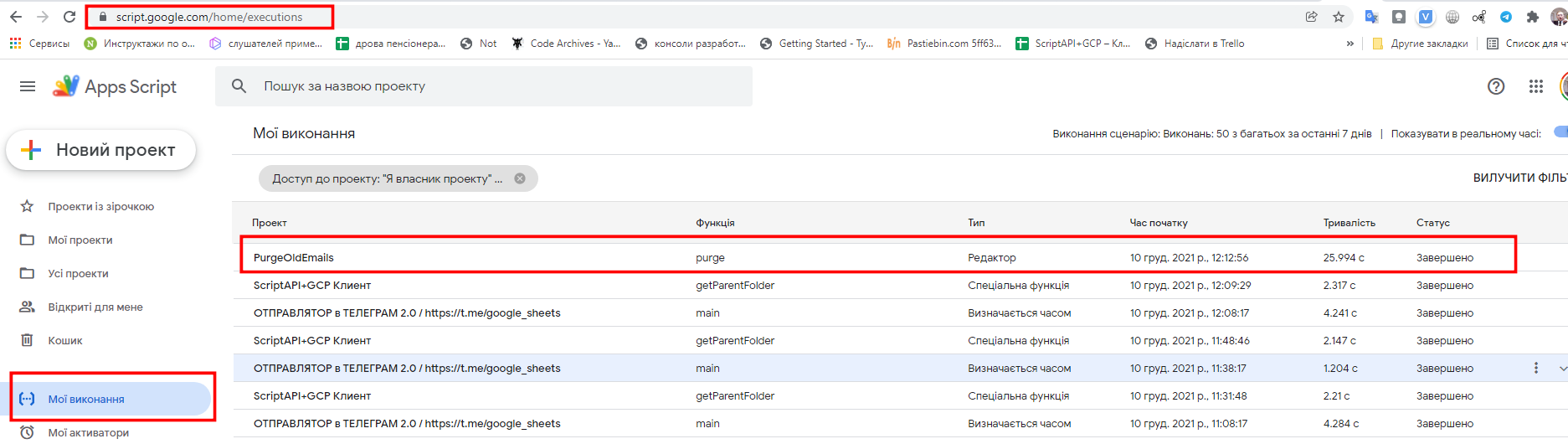Image resolution: width=1568 pixels, height=444 pixels.
Task: Bookmark this page with the star icon
Action: (x=1339, y=17)
